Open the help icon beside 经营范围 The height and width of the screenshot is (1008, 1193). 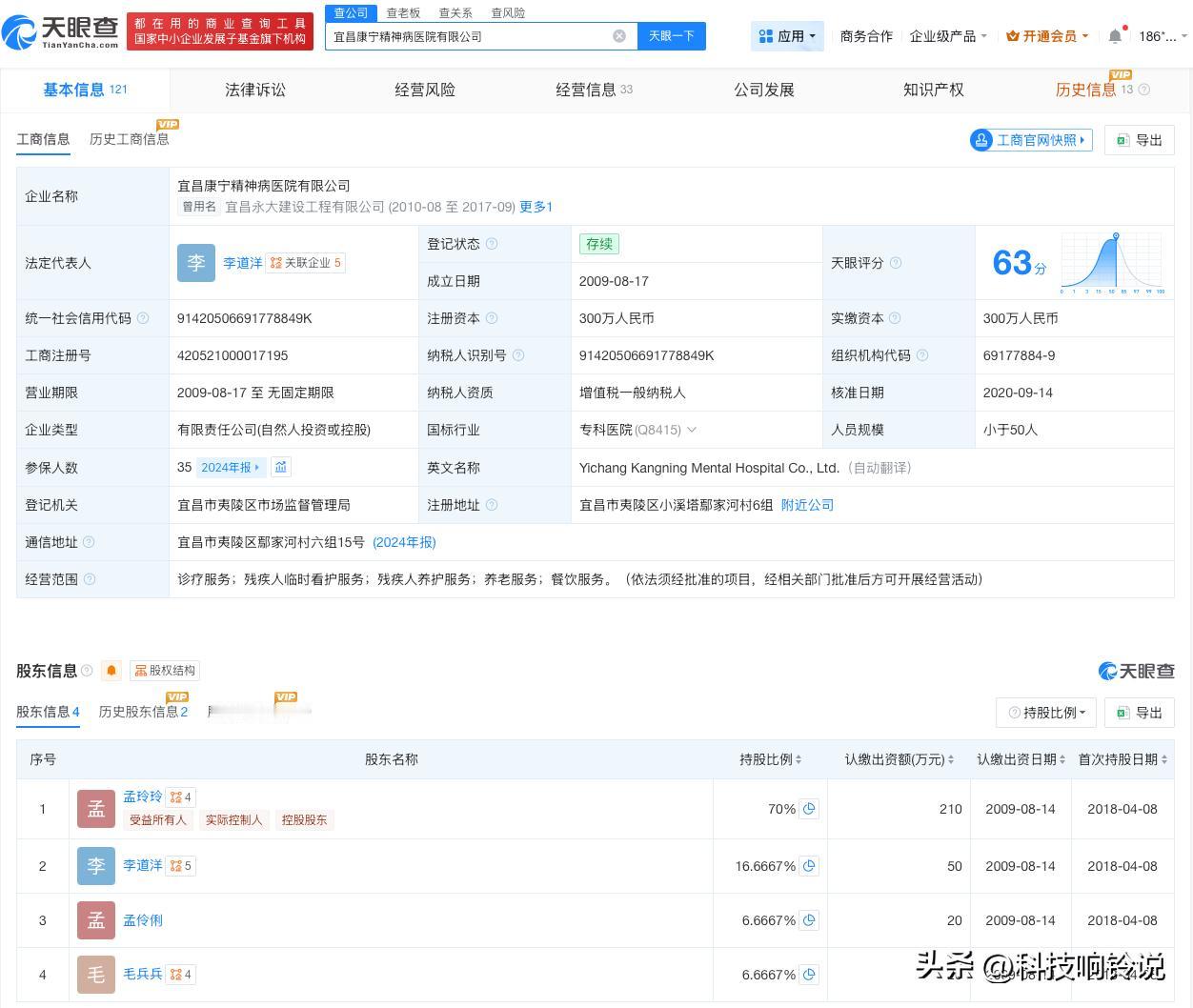tap(90, 579)
